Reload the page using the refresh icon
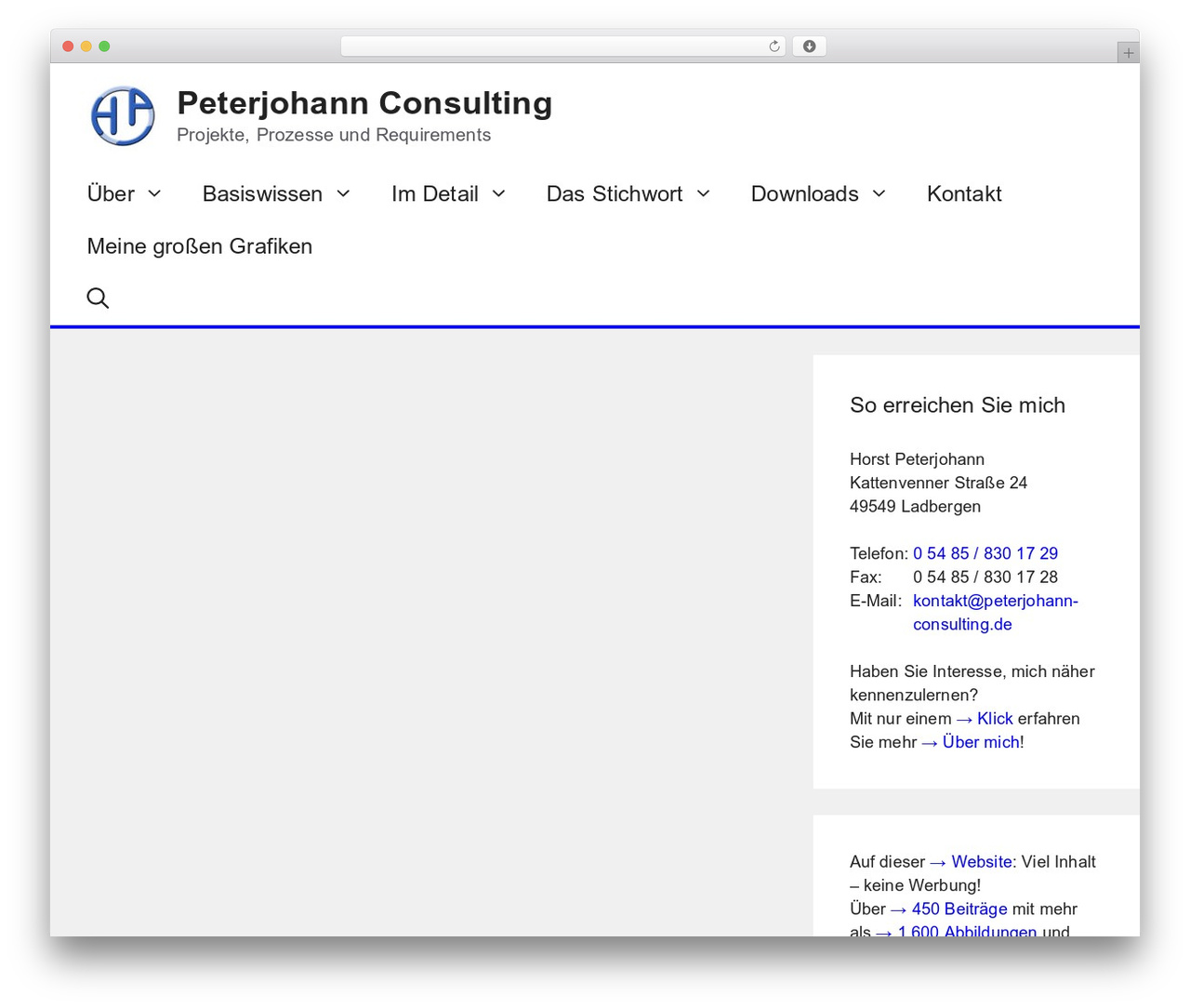1190x1008 pixels. click(x=774, y=46)
